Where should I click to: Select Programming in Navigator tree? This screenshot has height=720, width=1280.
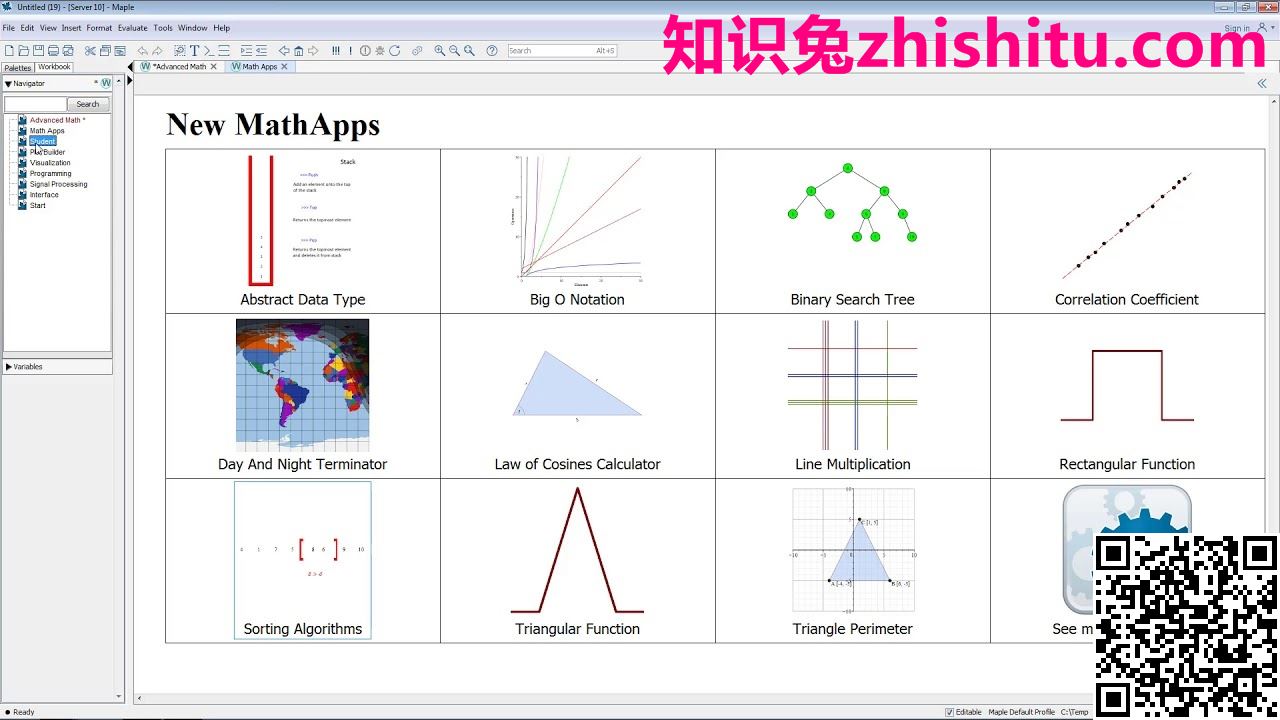coord(50,174)
